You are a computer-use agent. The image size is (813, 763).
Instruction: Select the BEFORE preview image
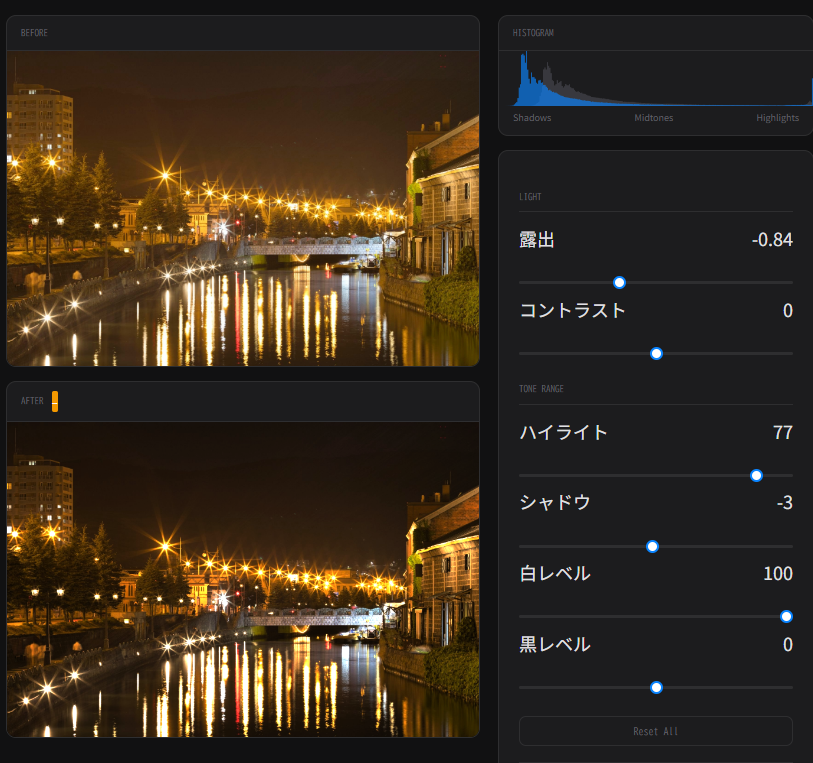pos(243,208)
